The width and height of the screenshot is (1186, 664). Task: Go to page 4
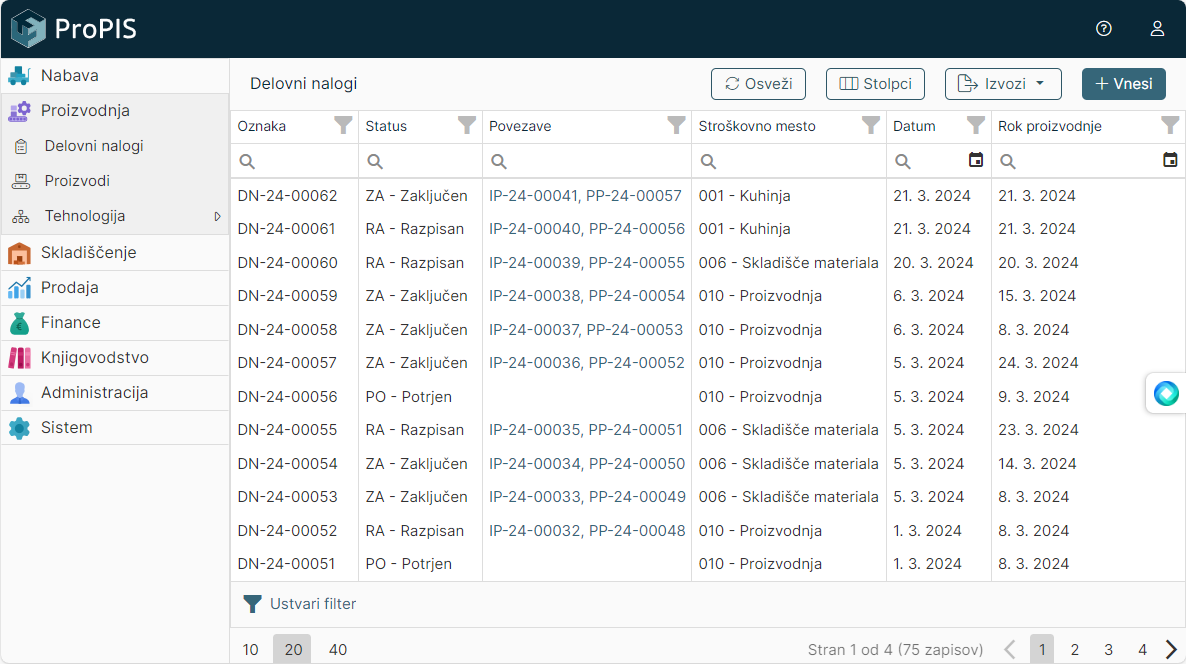click(x=1142, y=650)
